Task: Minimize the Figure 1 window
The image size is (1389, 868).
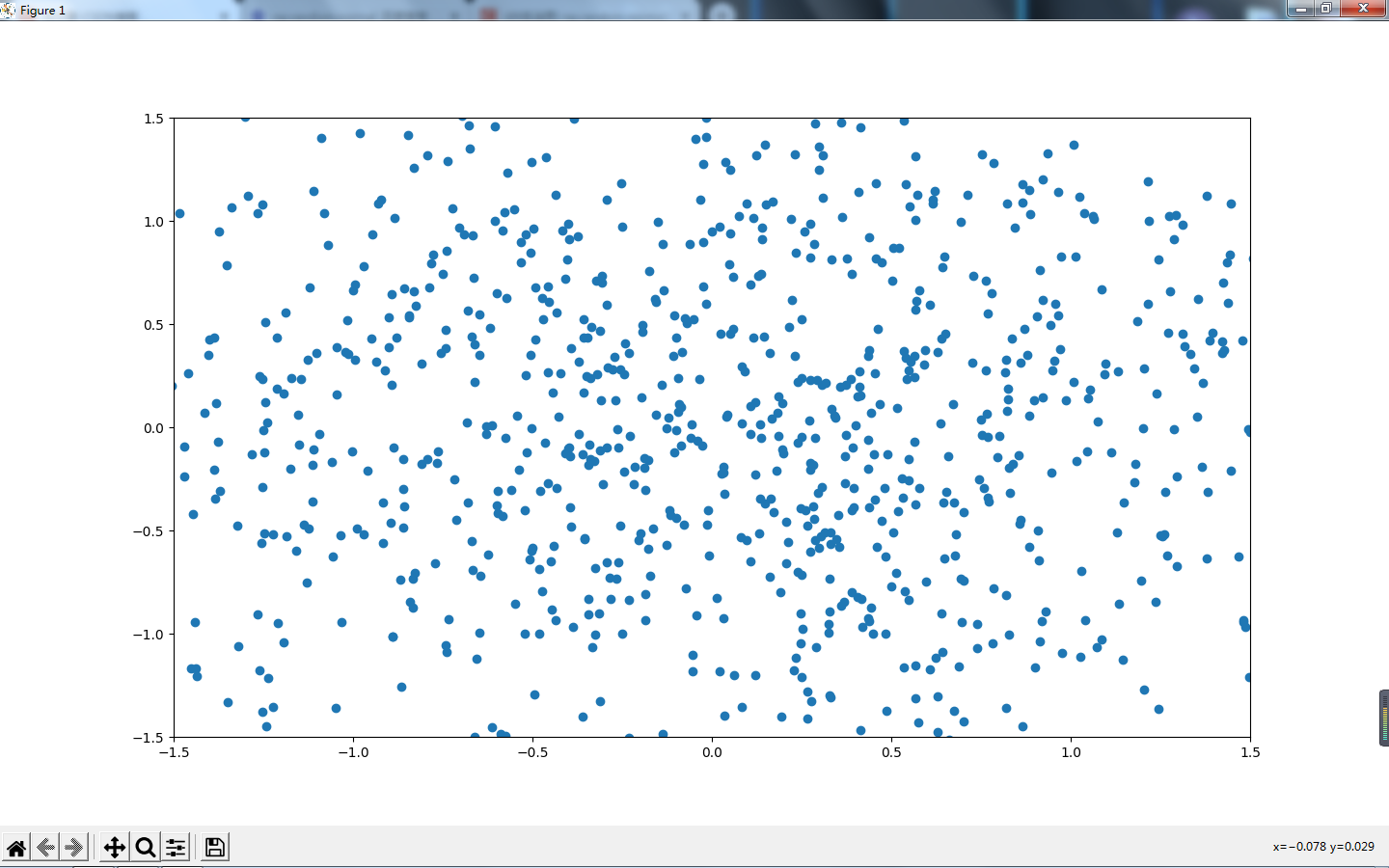Action: pos(1301,8)
